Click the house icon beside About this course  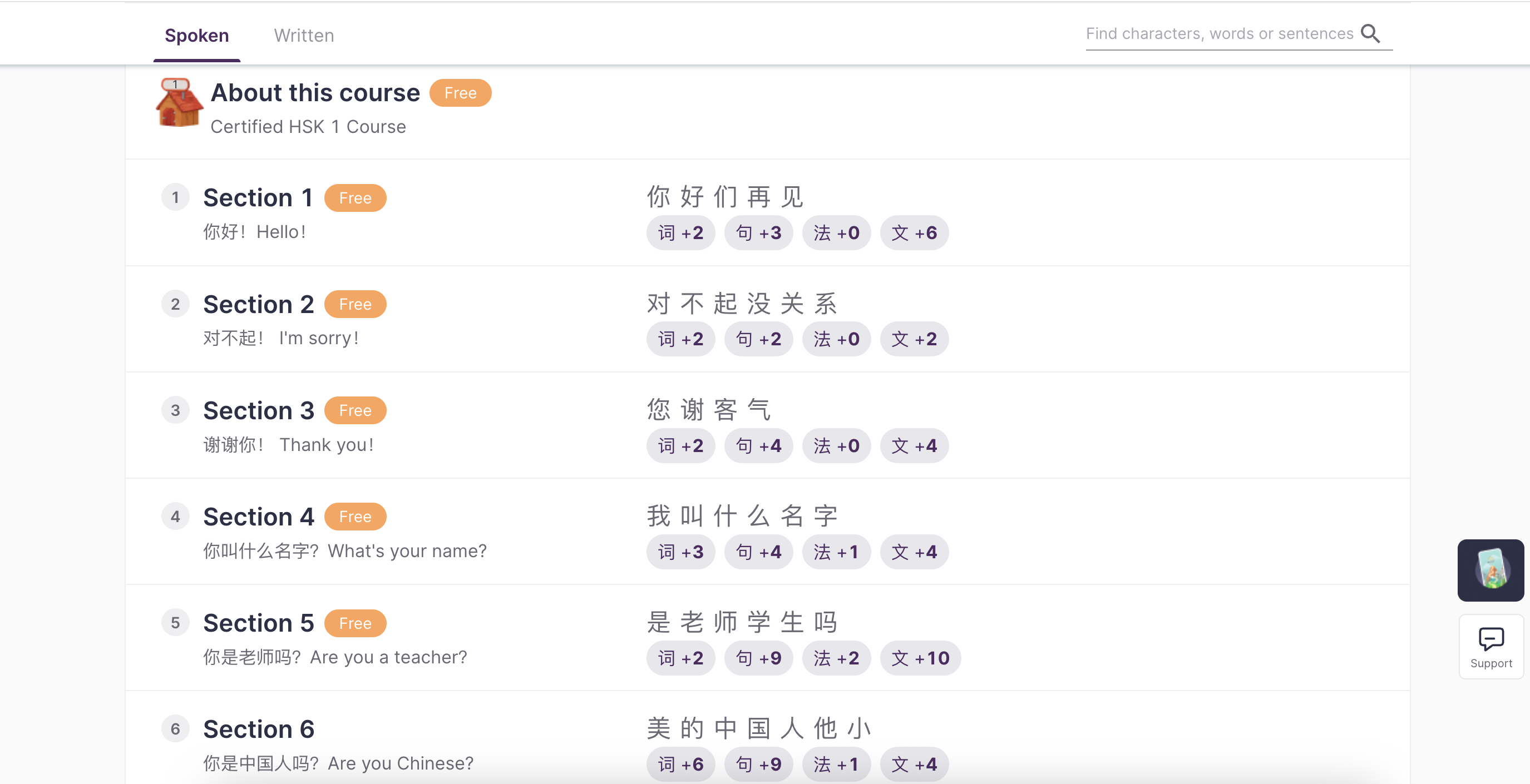click(179, 105)
